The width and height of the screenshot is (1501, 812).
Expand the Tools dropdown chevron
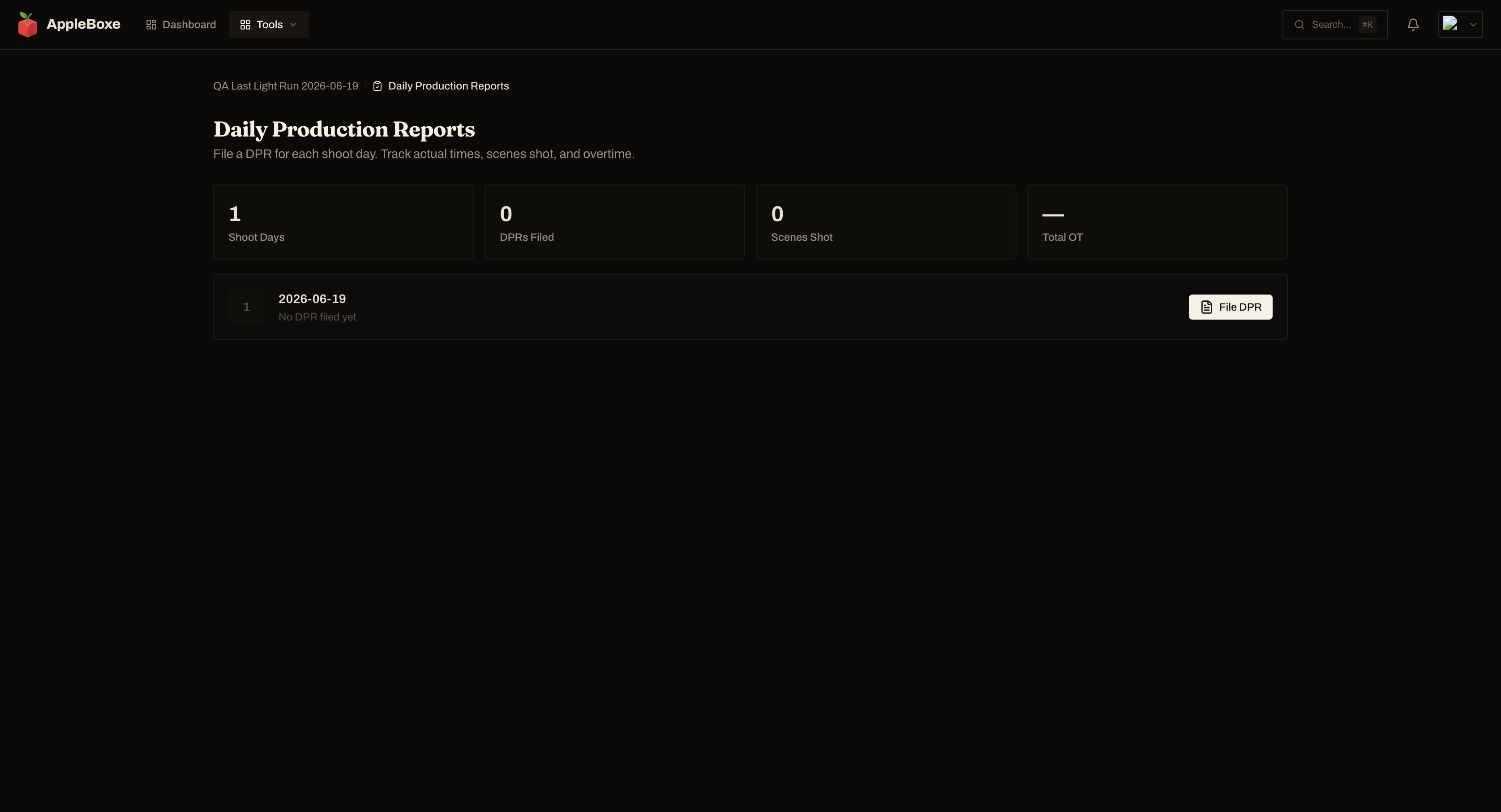[293, 25]
